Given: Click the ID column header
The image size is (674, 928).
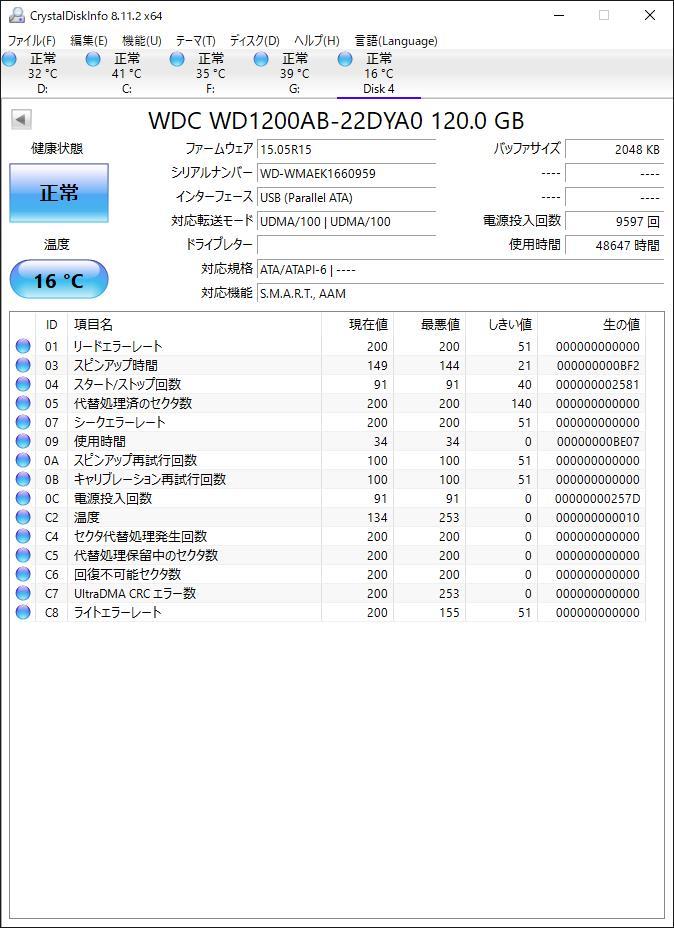Looking at the screenshot, I should (51, 324).
